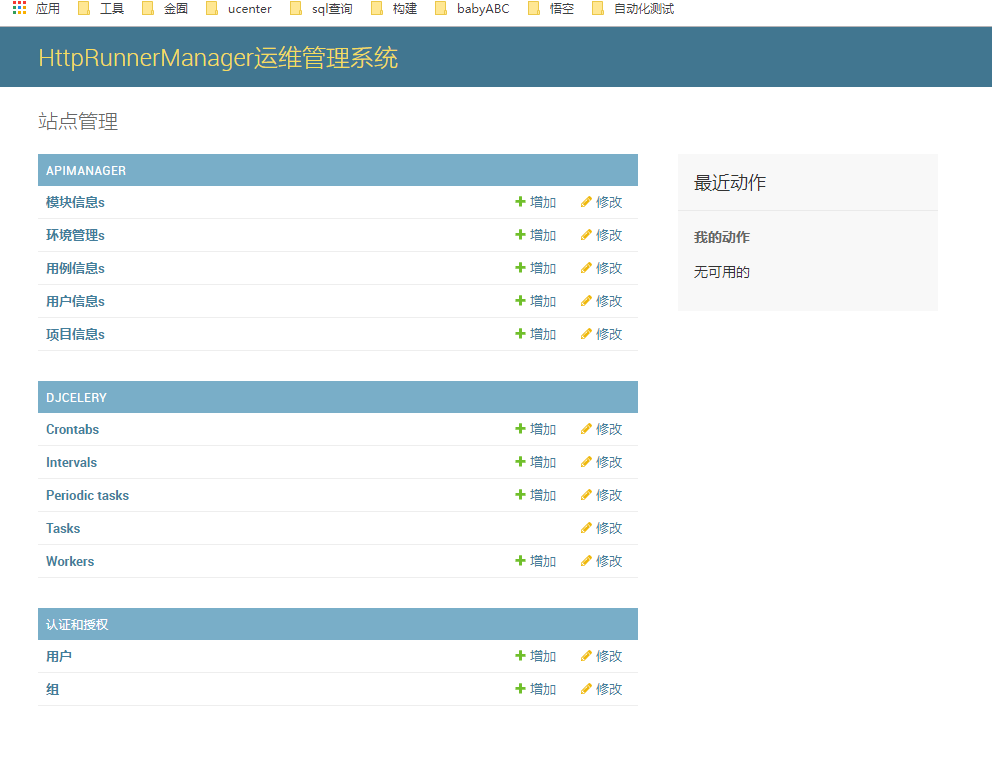Screen dimensions: 992x769
Task: Click 修改 for 环境管理s
Action: click(602, 235)
